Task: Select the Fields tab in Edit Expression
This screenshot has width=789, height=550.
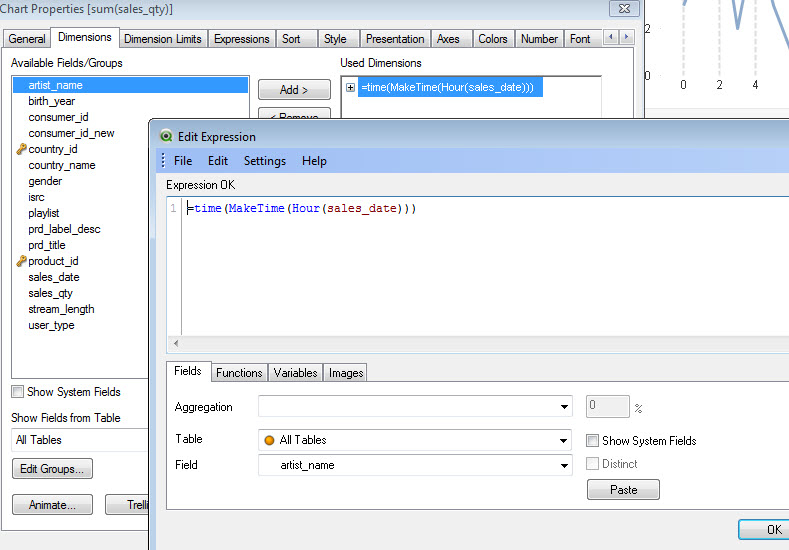Action: 188,371
